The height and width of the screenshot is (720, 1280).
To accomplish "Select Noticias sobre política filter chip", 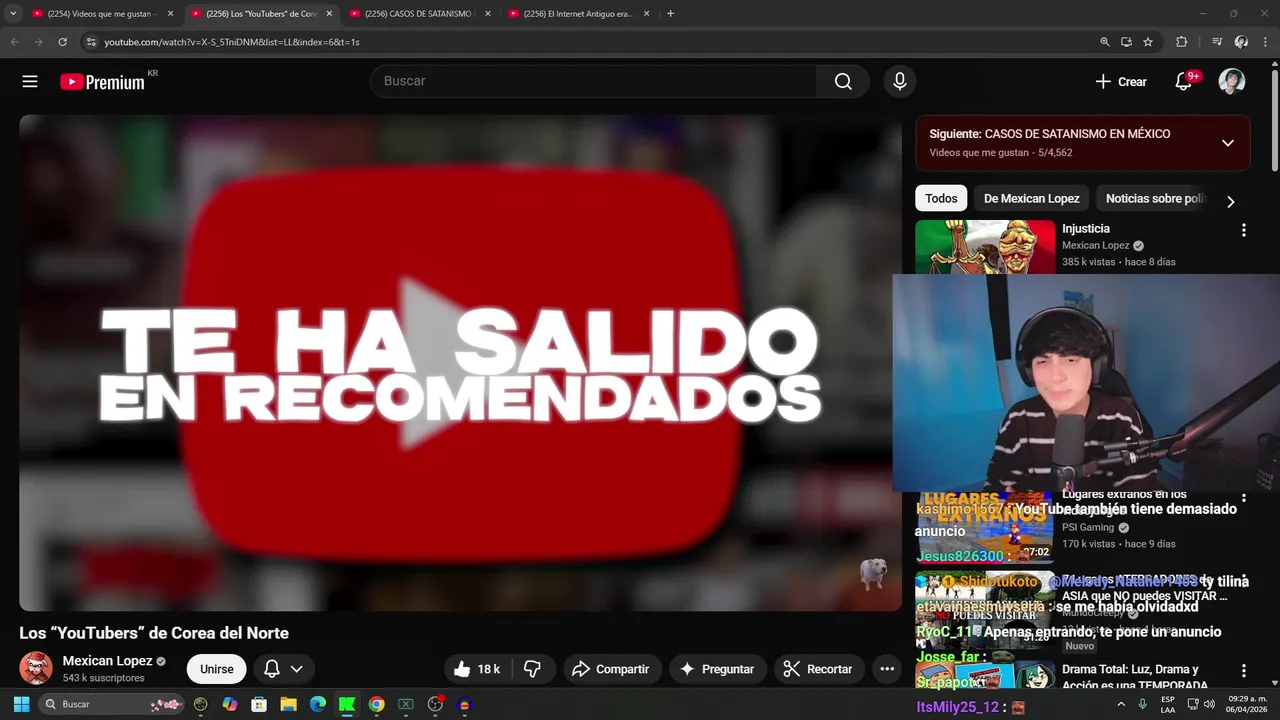I will (1156, 199).
